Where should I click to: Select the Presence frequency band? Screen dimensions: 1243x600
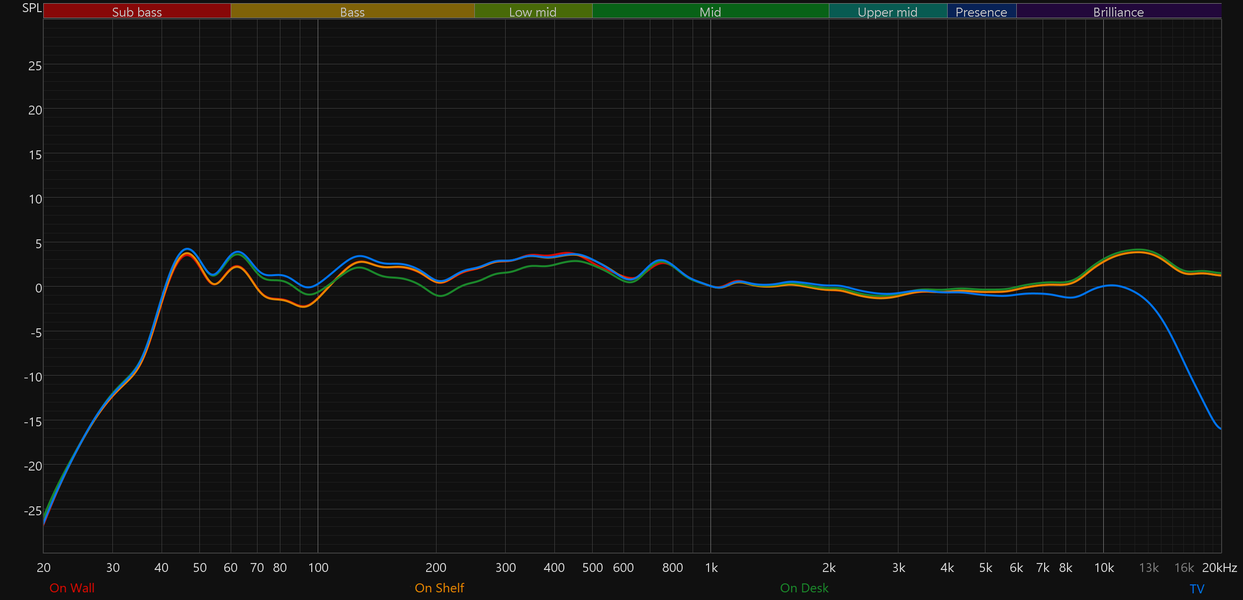(981, 12)
